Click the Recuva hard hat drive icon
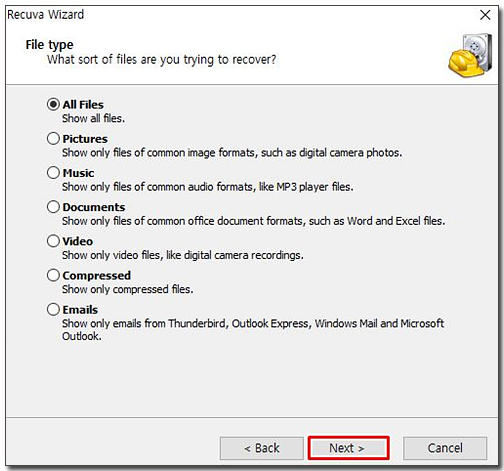This screenshot has height=471, width=504. click(471, 55)
